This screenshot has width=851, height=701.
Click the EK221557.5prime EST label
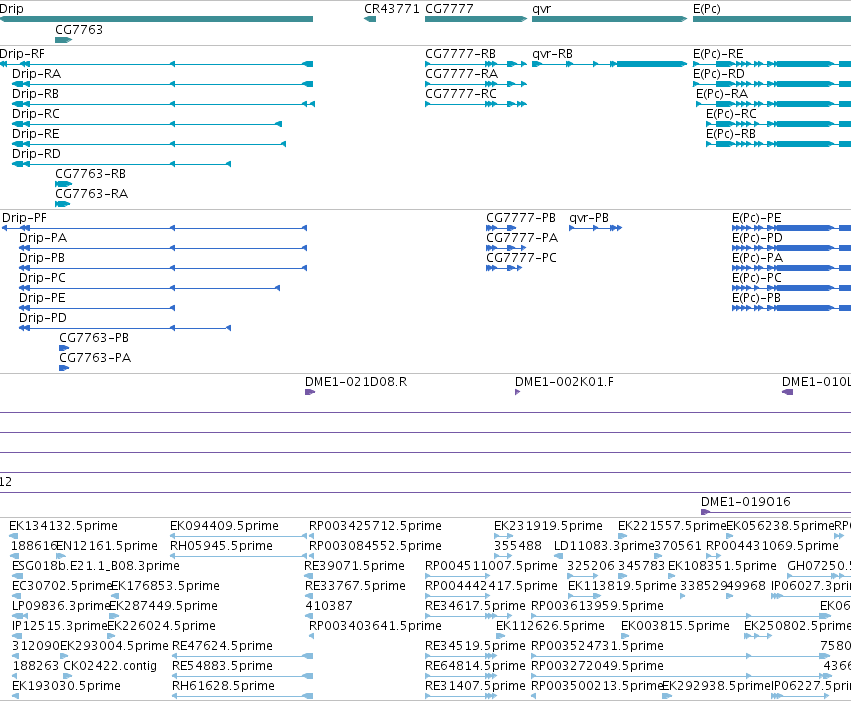(672, 526)
